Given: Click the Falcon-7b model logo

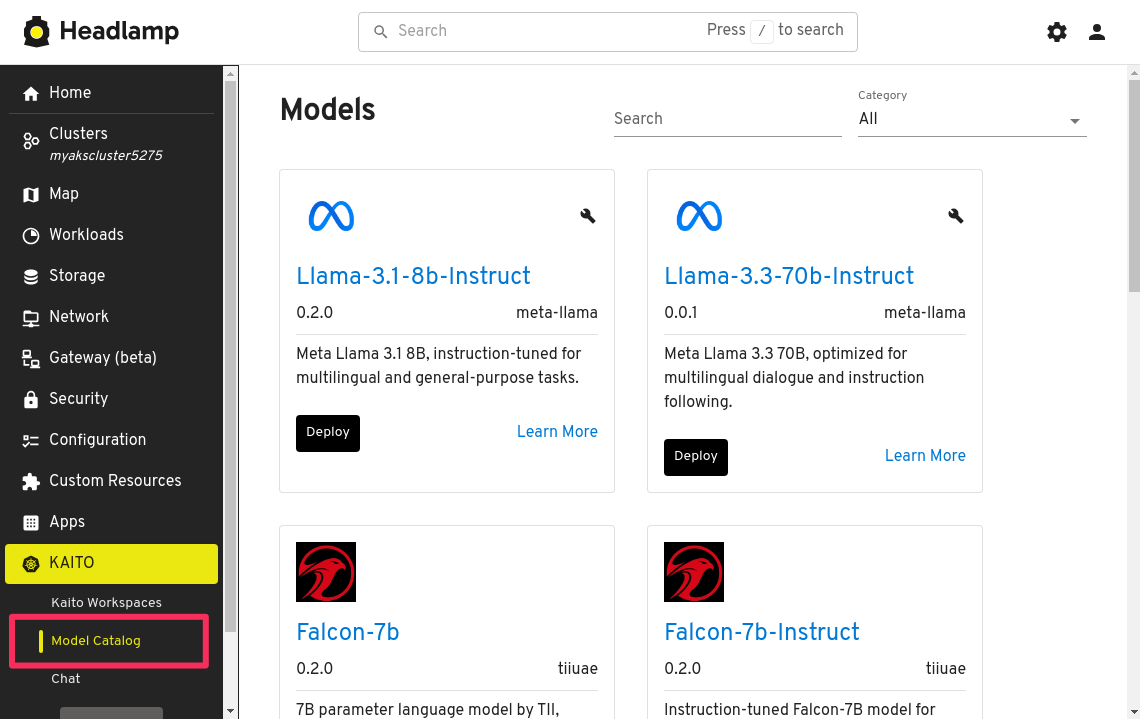Looking at the screenshot, I should point(326,572).
